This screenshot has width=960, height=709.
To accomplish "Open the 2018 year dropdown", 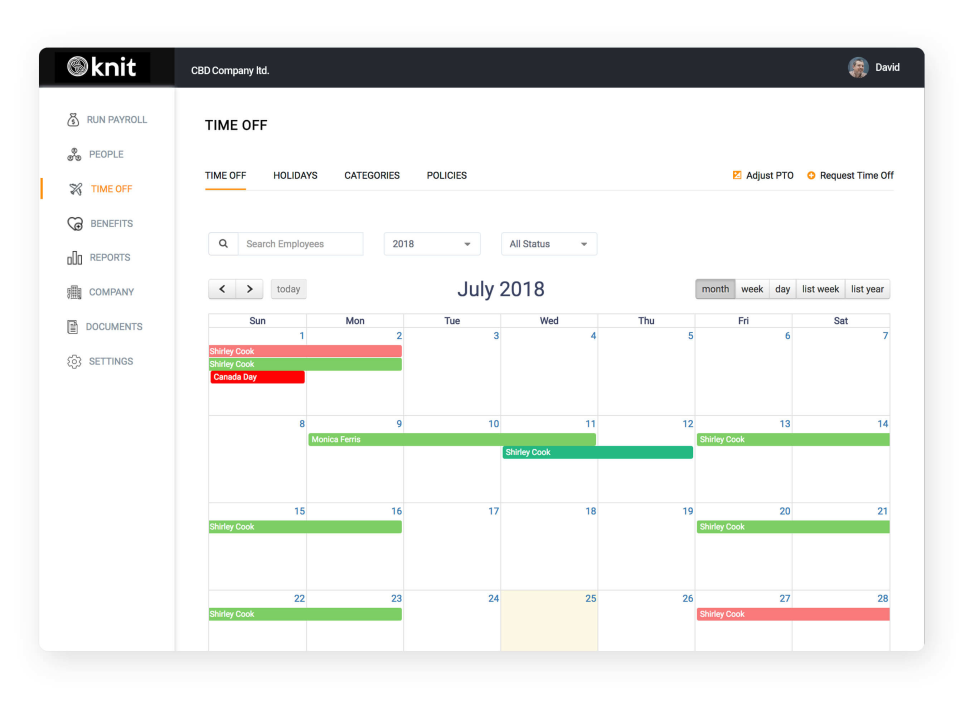I will click(x=432, y=243).
